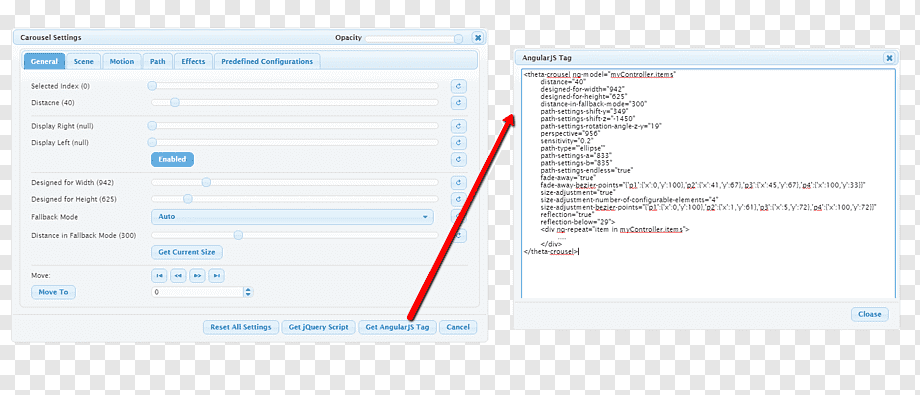Reset the Selected Index slider value

point(459,86)
